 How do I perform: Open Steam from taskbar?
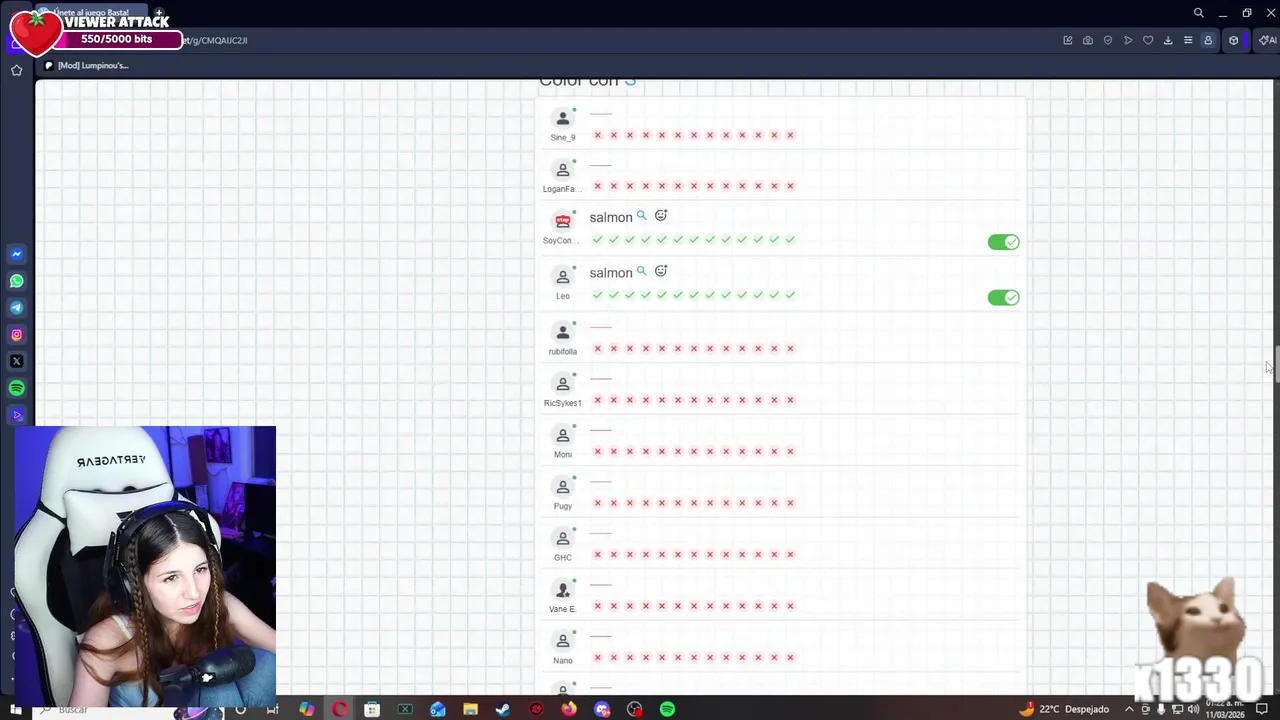coord(503,710)
